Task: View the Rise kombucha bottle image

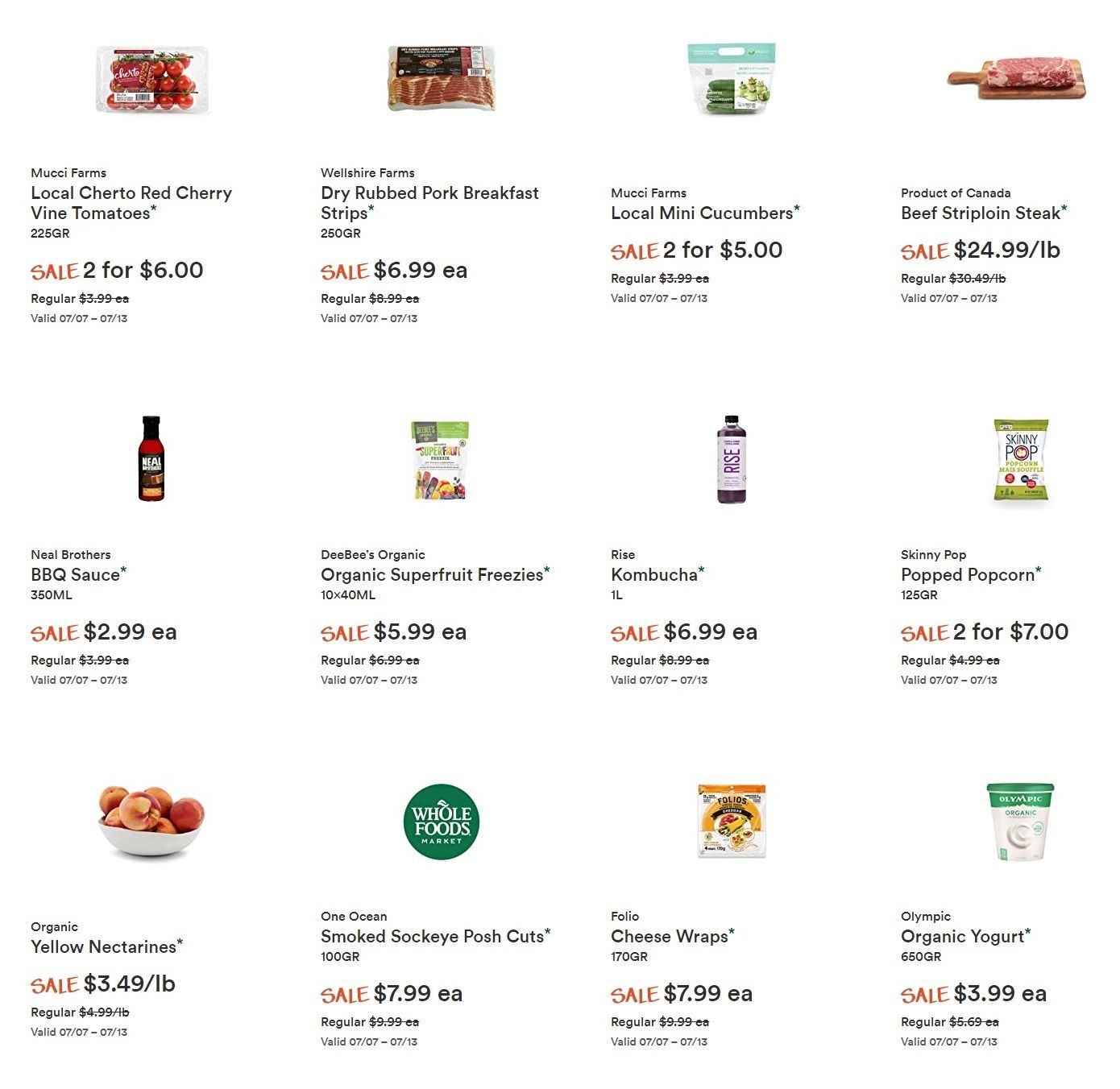Action: (x=732, y=459)
